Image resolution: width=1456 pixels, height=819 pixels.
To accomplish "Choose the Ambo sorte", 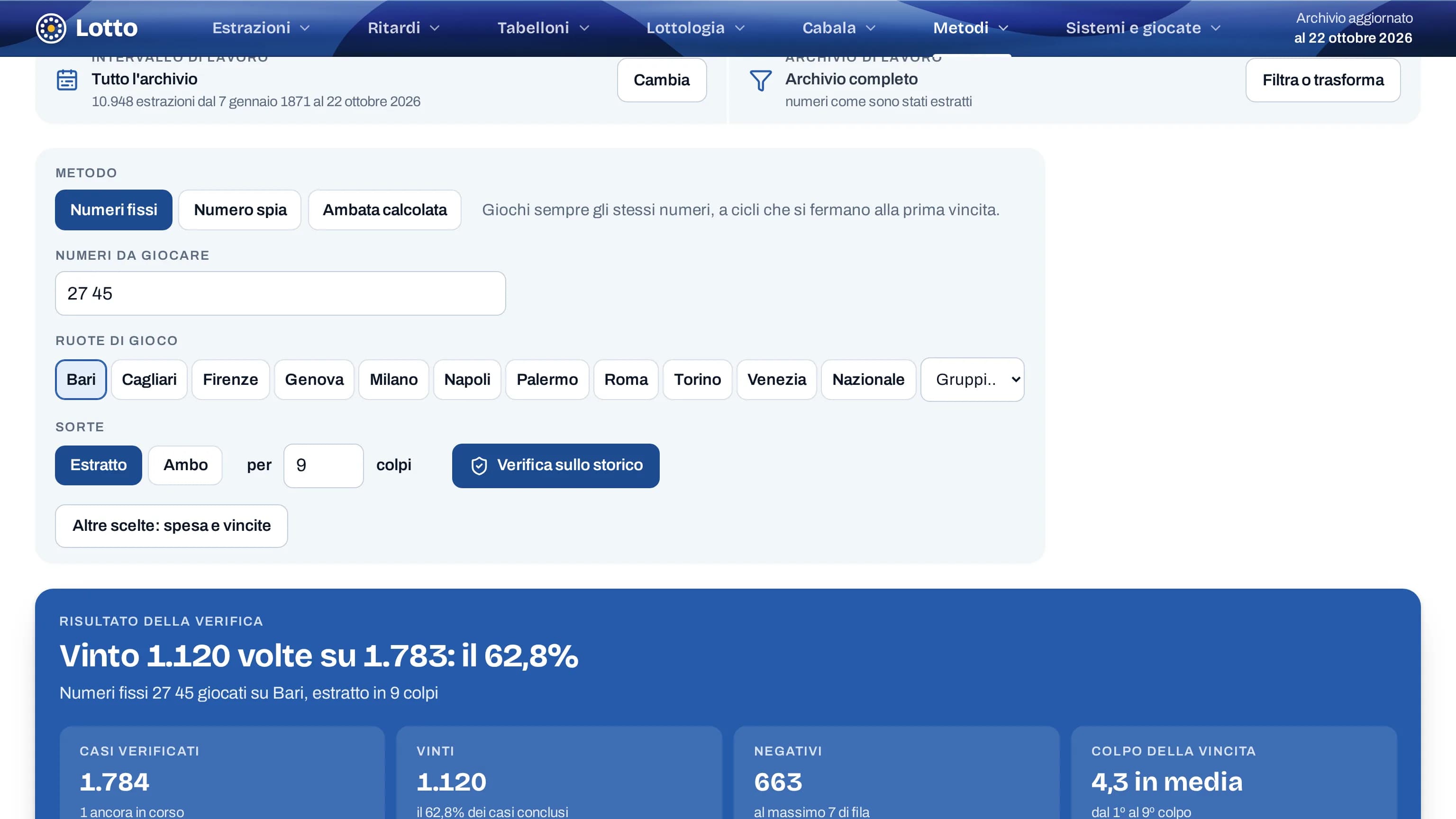I will 185,465.
